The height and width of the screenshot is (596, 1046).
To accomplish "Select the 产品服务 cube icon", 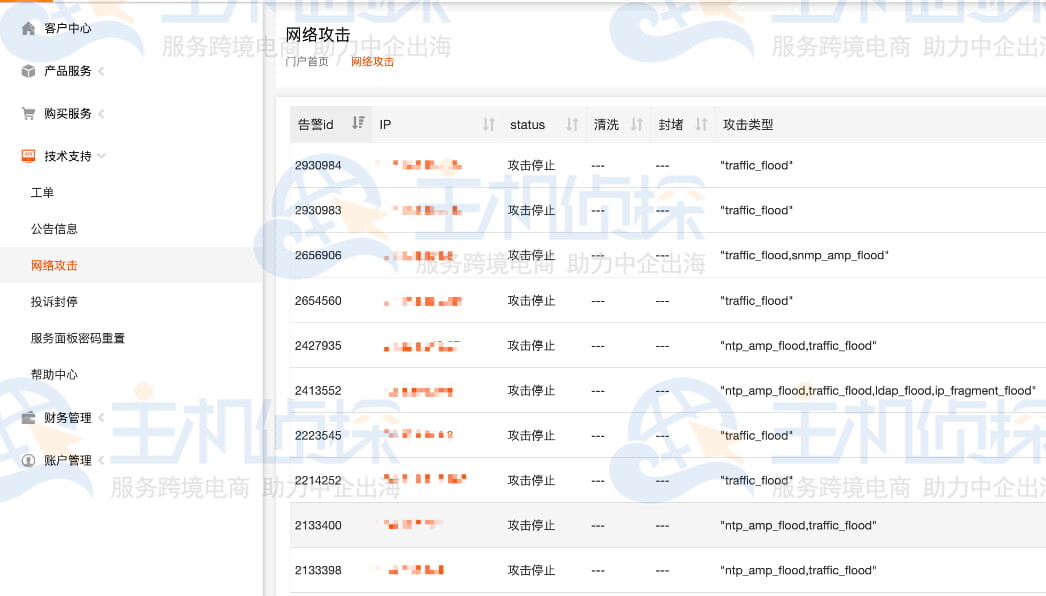I will tap(27, 71).
